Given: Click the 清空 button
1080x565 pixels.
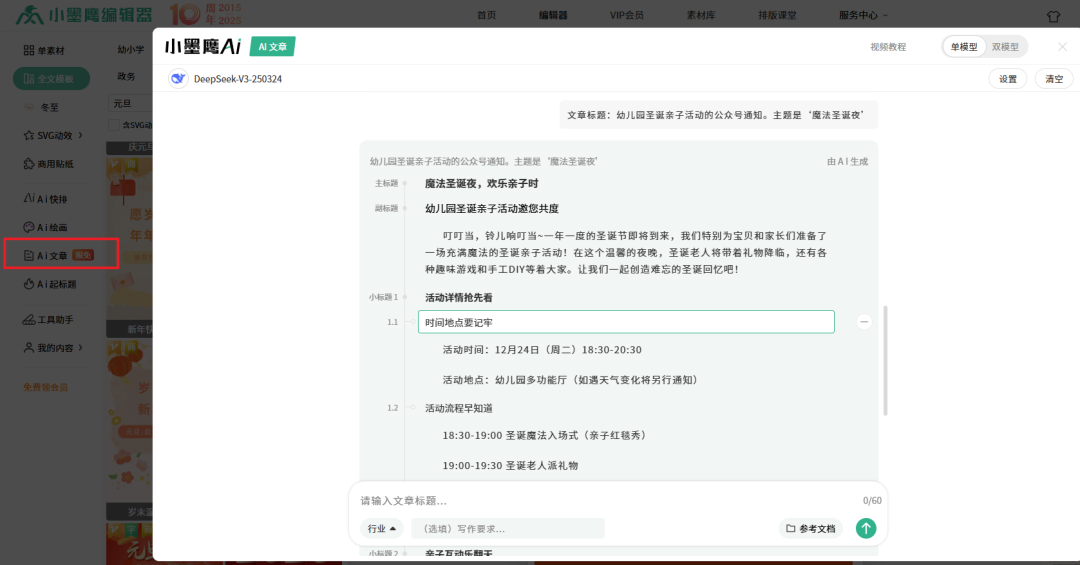Looking at the screenshot, I should coord(1054,79).
